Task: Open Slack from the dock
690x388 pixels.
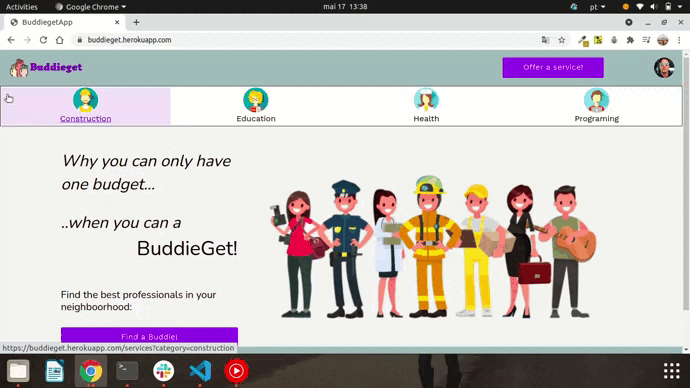Action: pos(164,371)
